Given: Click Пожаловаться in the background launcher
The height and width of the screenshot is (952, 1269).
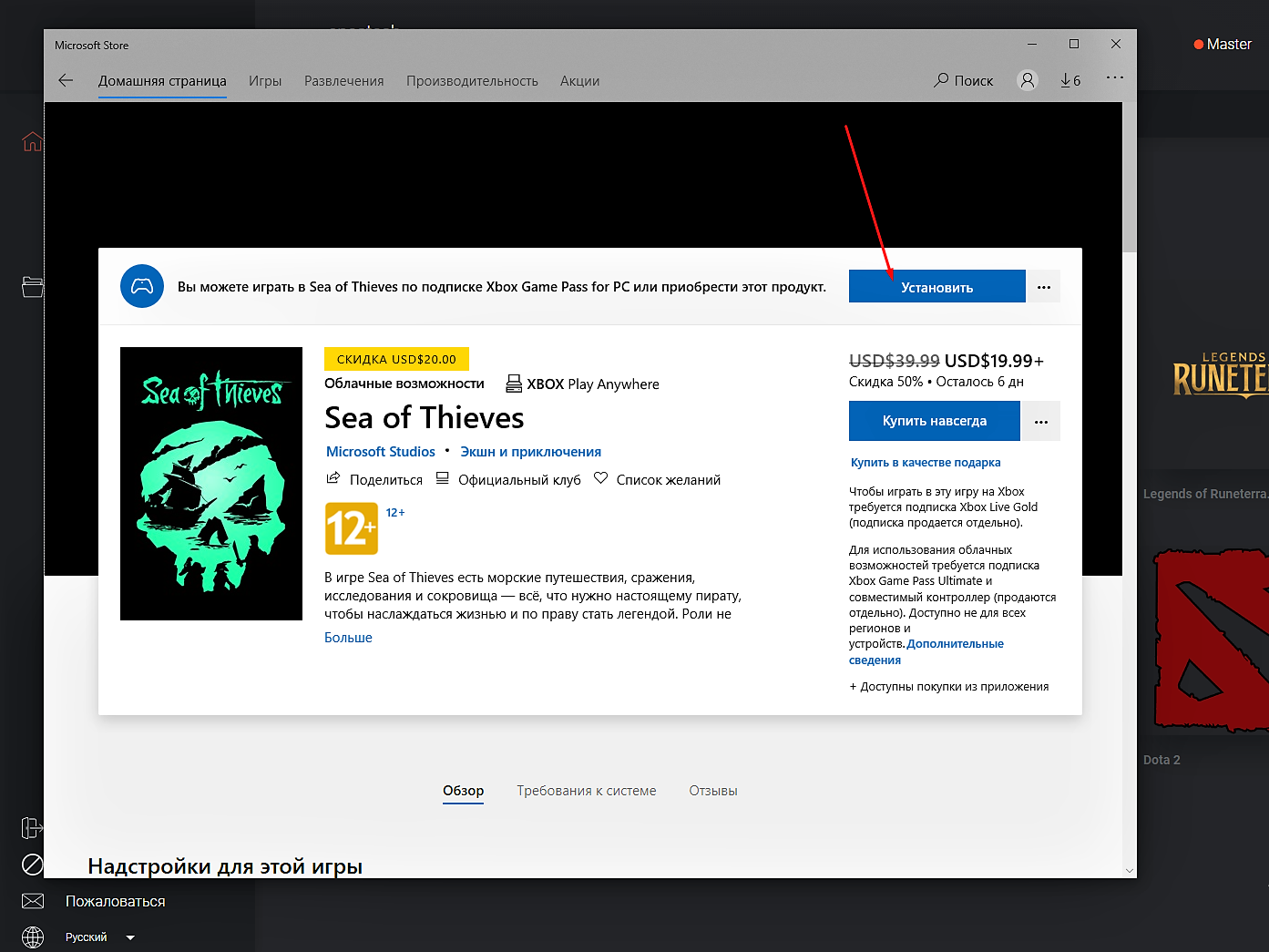Looking at the screenshot, I should point(116,901).
